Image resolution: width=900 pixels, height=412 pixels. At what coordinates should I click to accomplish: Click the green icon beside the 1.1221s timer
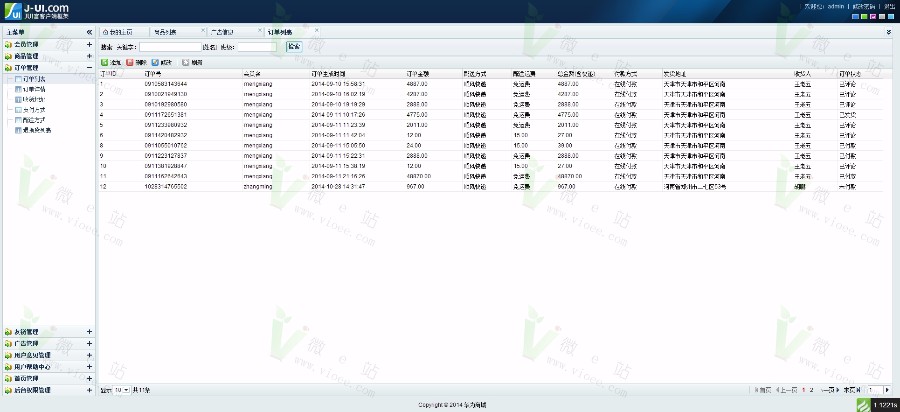[863, 405]
